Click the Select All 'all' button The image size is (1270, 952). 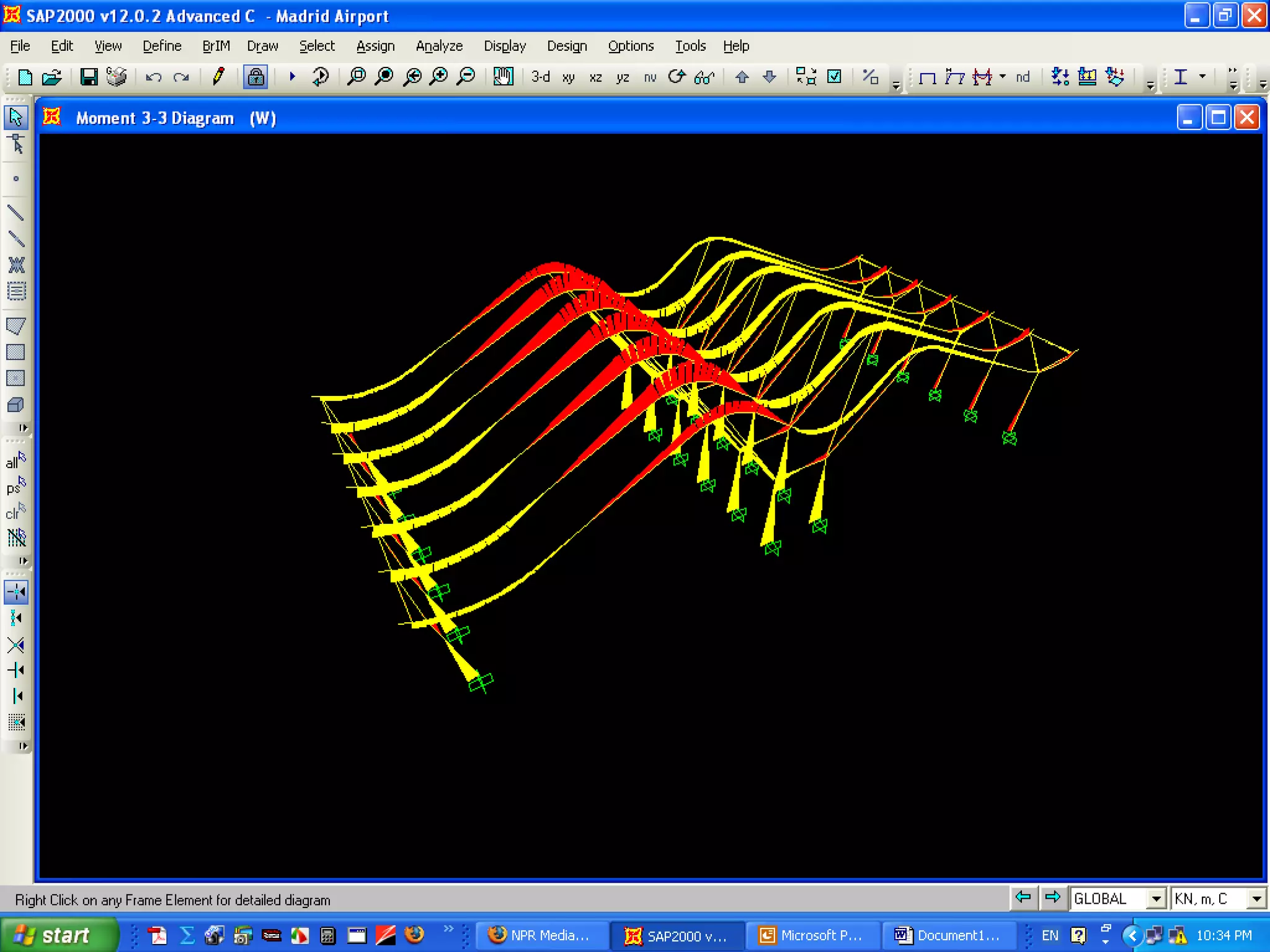point(16,462)
